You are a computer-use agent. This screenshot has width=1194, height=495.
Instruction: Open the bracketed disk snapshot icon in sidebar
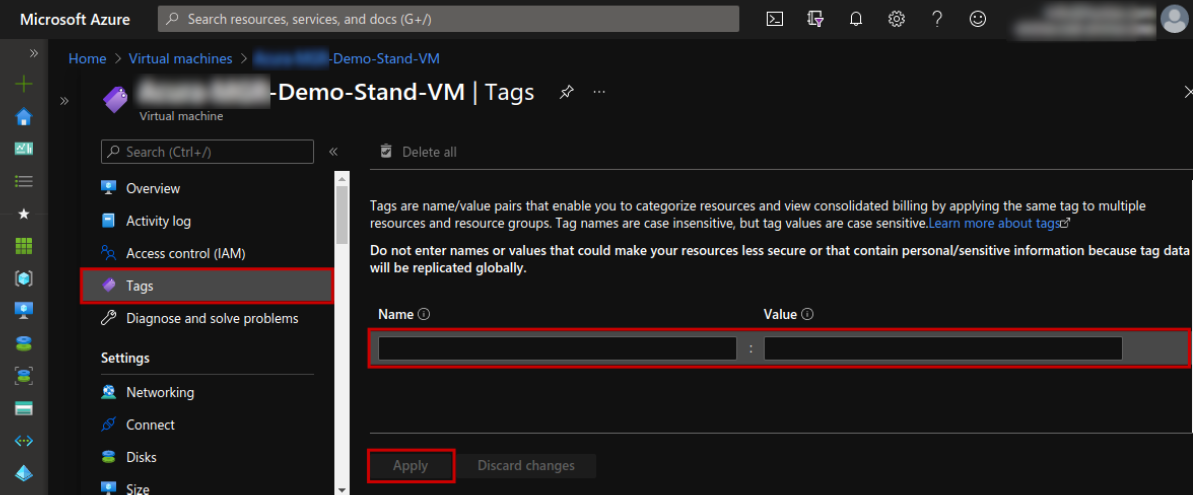coord(24,375)
